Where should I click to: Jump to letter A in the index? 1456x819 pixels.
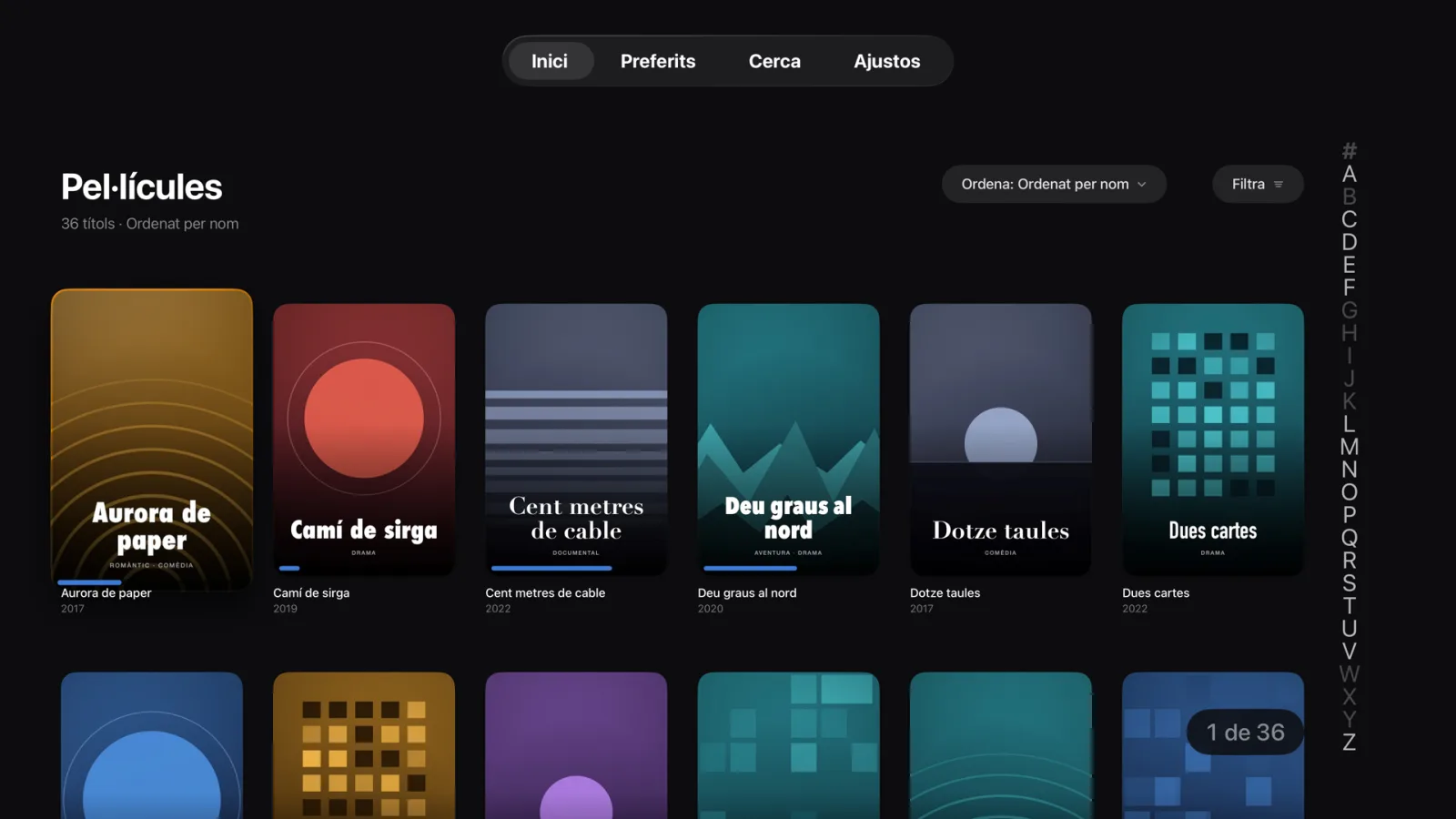1350,174
